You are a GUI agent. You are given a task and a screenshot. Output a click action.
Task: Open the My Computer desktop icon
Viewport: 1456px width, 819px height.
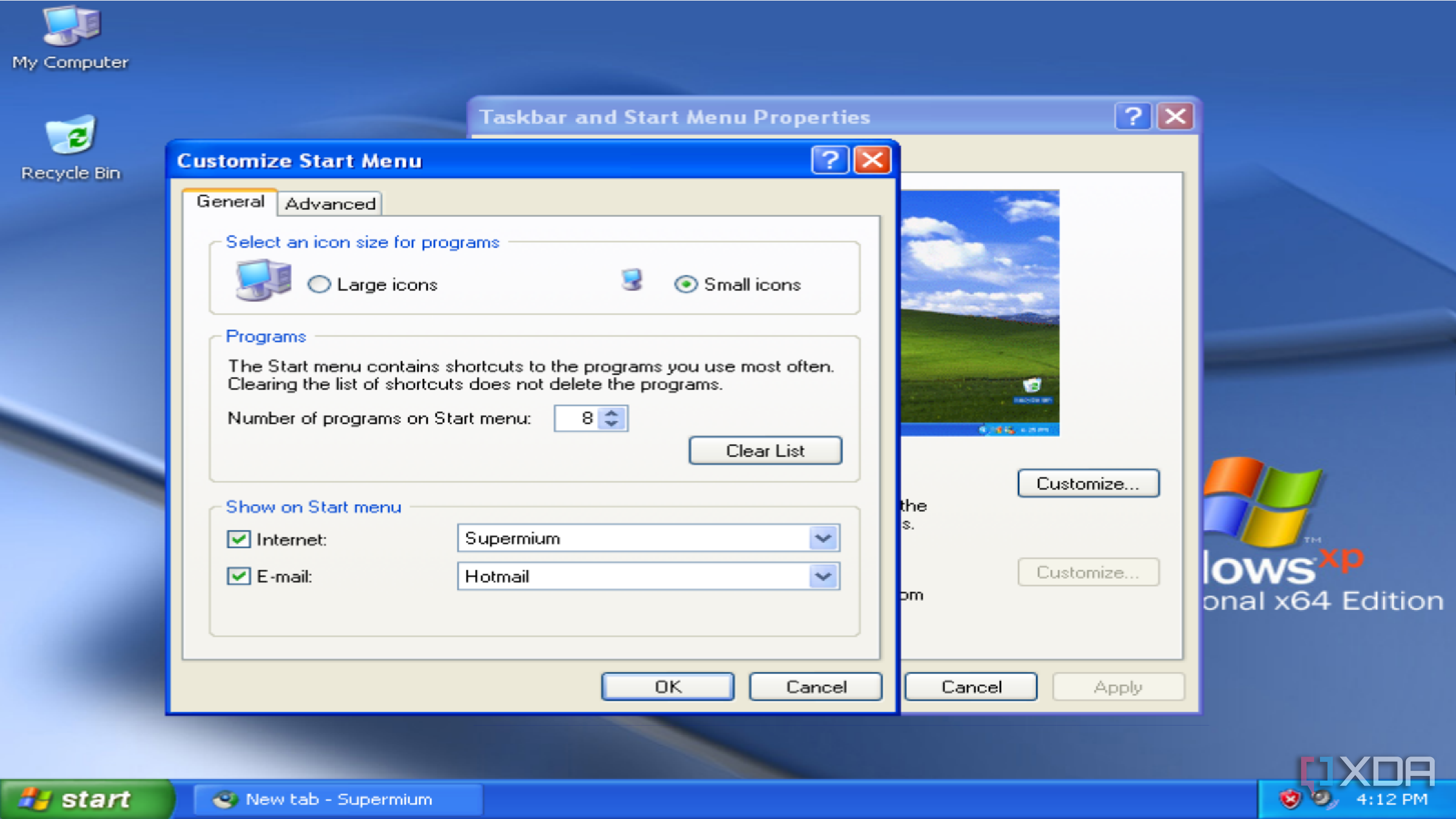point(70,38)
